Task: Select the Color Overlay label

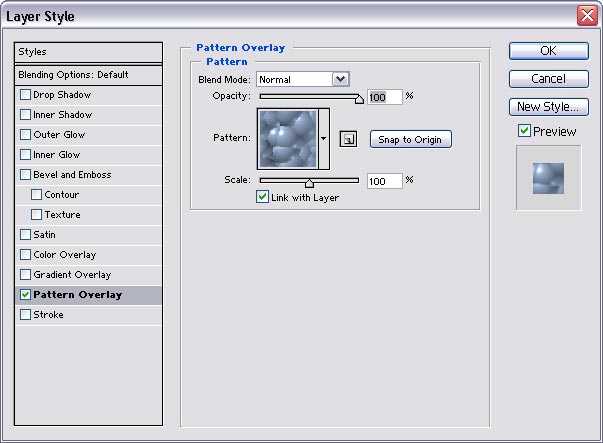Action: [x=65, y=255]
